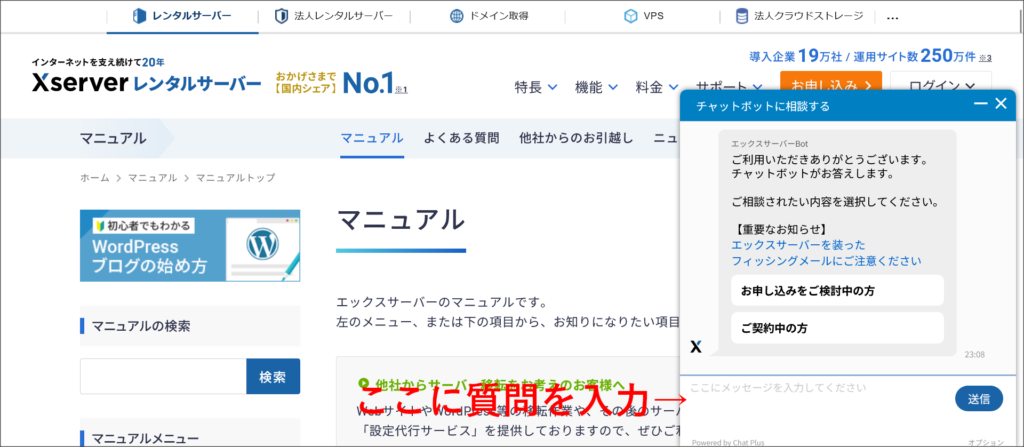
Task: Choose お申し込みをご検討中の方 in chatbot
Action: click(837, 291)
